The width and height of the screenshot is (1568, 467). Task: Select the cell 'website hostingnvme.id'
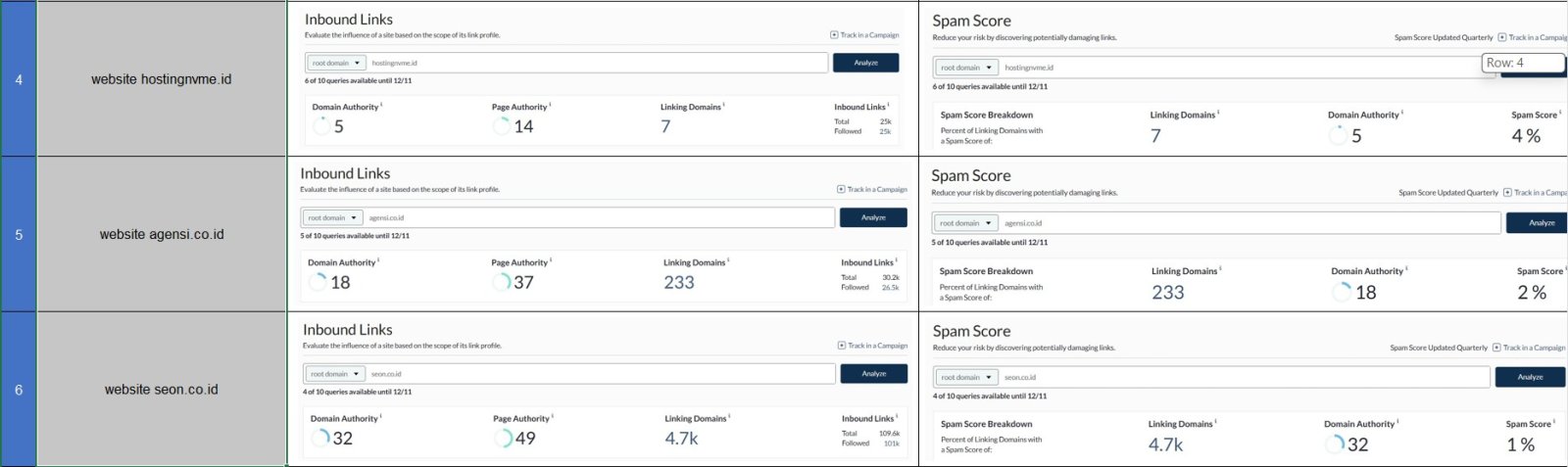[162, 79]
